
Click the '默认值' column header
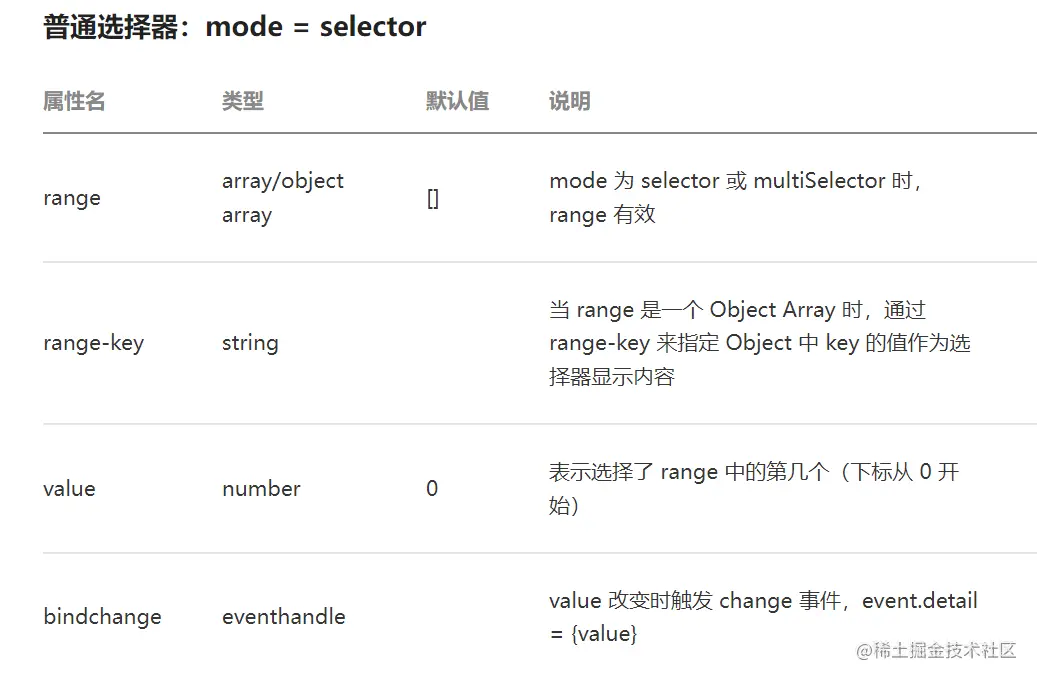pos(457,101)
